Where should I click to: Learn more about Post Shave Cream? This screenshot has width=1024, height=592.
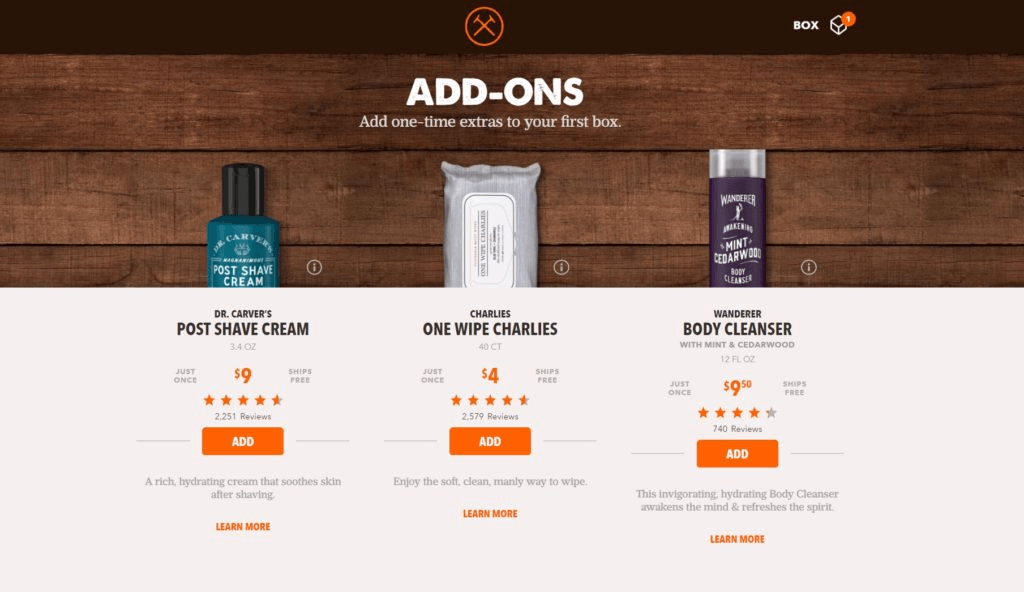(243, 527)
